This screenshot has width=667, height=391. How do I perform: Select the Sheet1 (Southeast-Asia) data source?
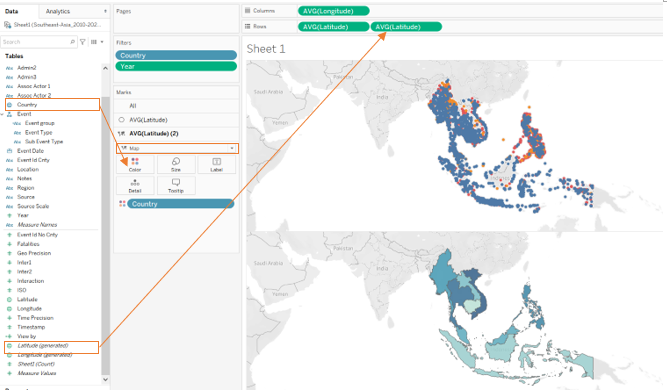[57, 25]
